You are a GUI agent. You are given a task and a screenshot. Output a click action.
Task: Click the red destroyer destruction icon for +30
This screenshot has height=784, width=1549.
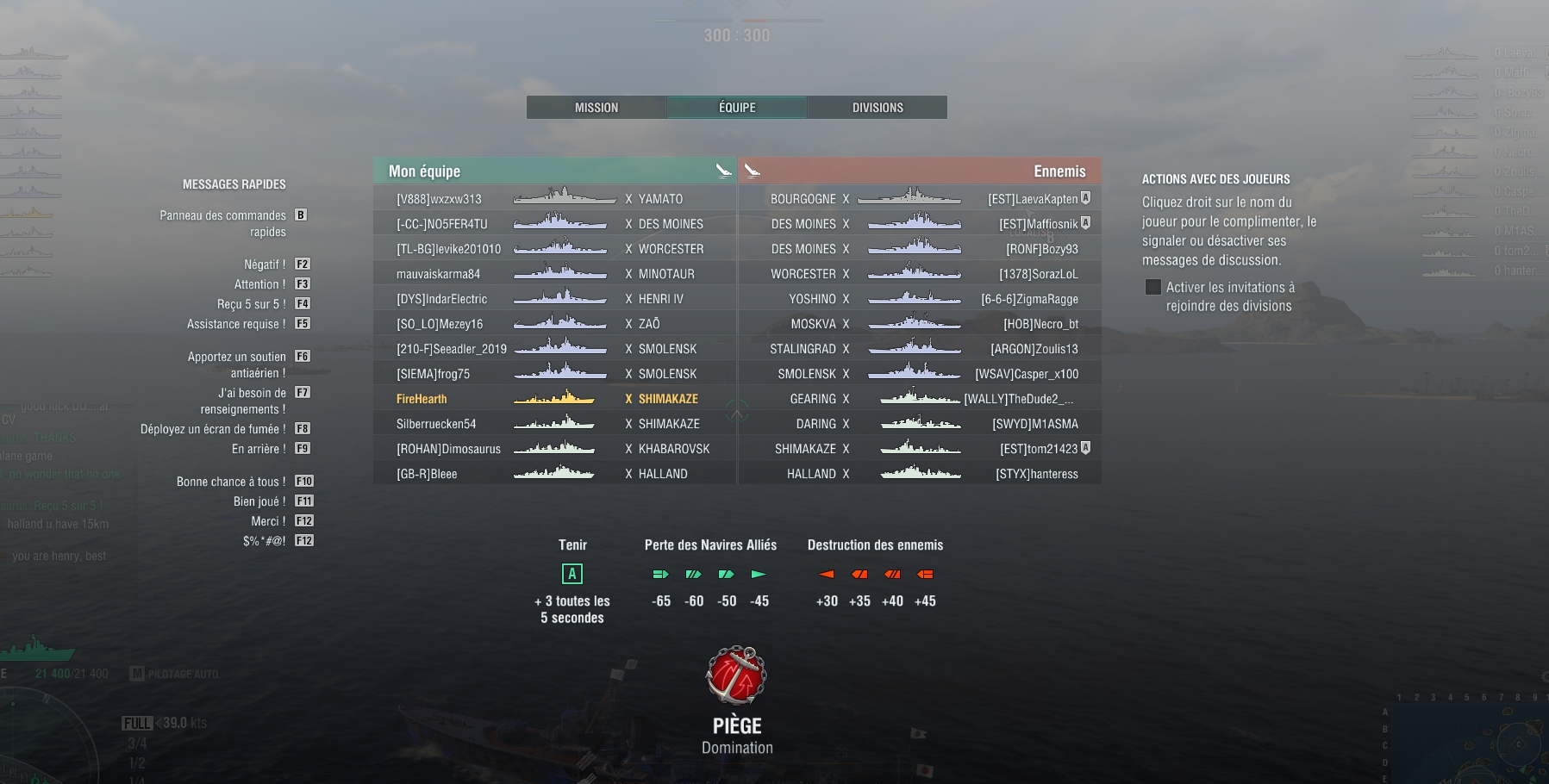pos(826,574)
